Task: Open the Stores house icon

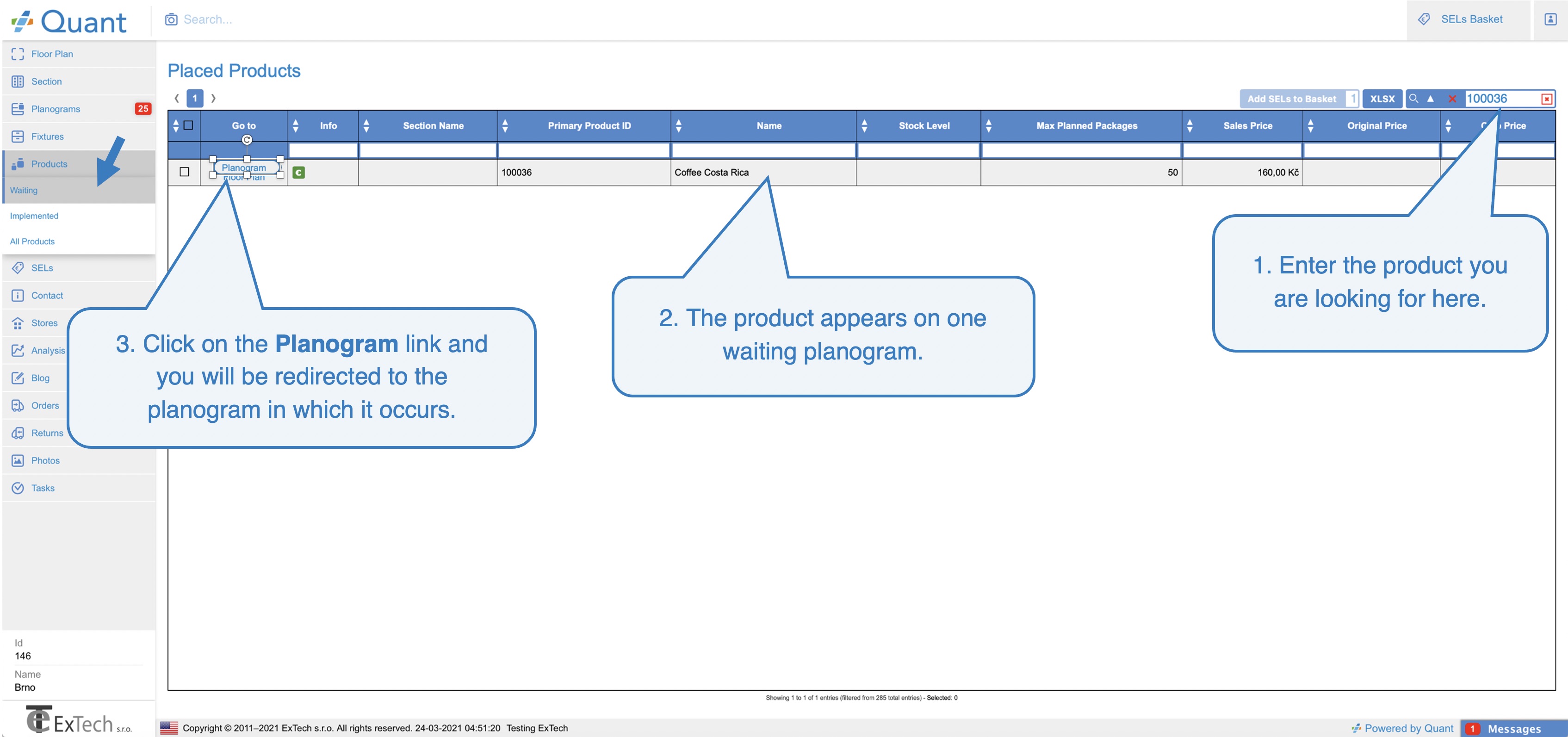Action: point(18,322)
